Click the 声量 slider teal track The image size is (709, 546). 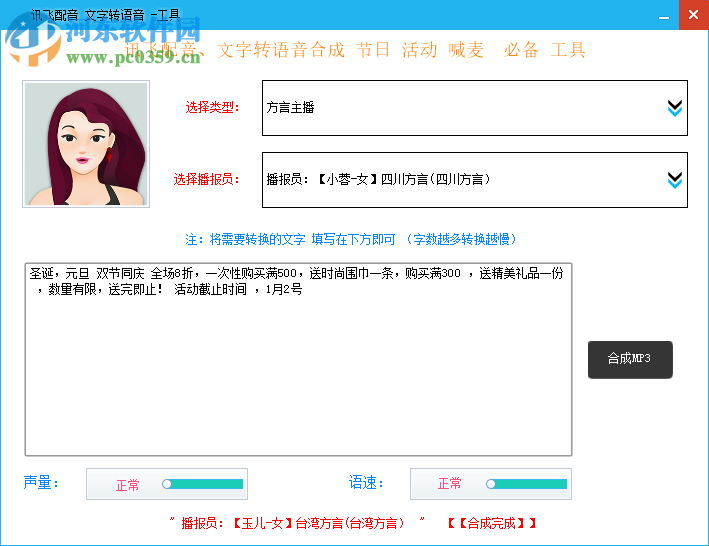pyautogui.click(x=207, y=484)
